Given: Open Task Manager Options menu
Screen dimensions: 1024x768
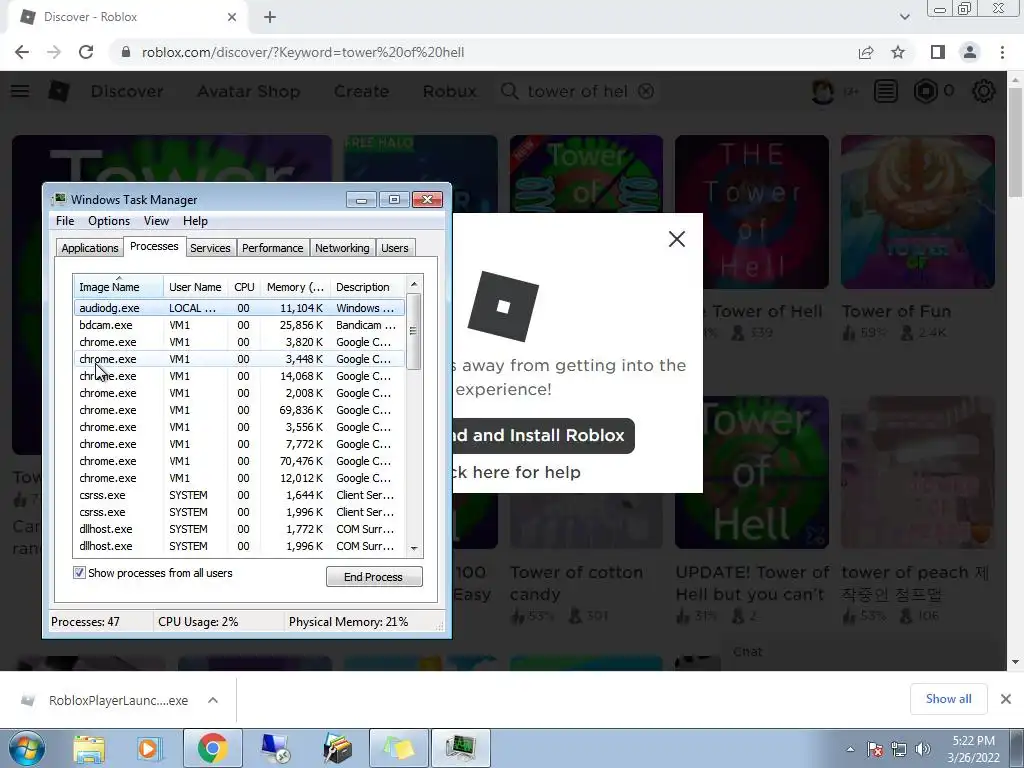Looking at the screenshot, I should point(109,221).
